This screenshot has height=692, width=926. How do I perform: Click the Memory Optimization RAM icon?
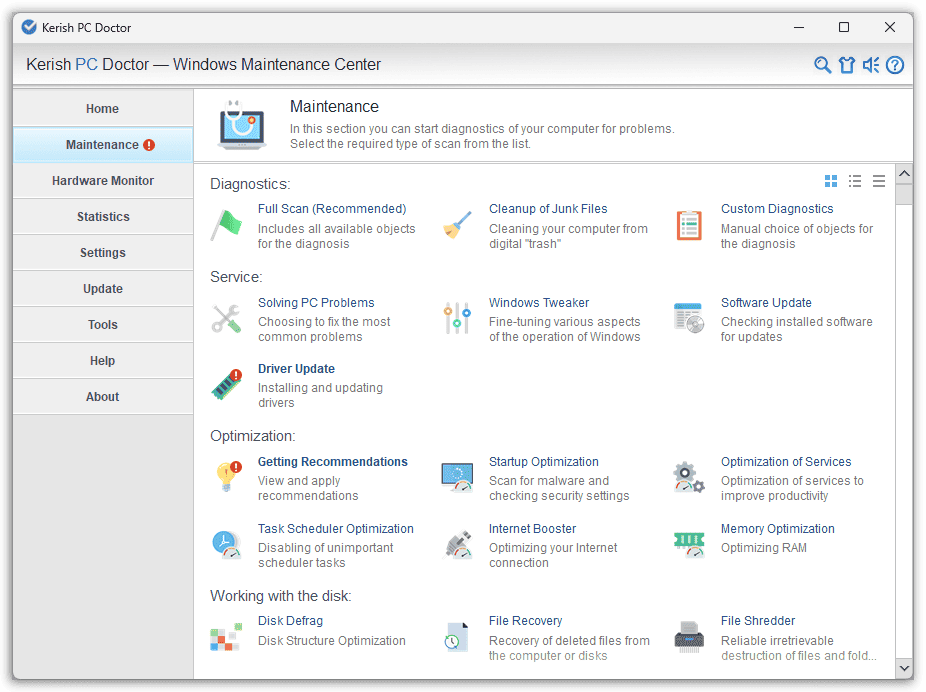coord(689,544)
